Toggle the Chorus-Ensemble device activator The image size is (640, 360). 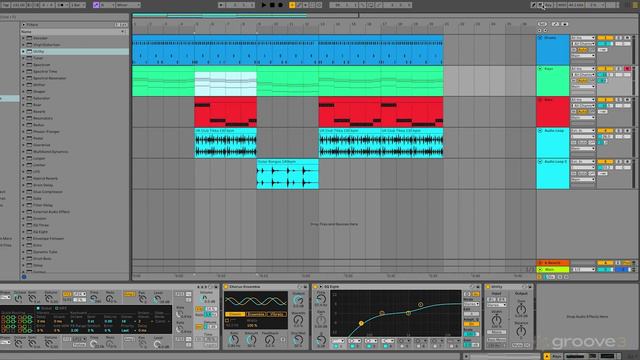click(x=226, y=287)
